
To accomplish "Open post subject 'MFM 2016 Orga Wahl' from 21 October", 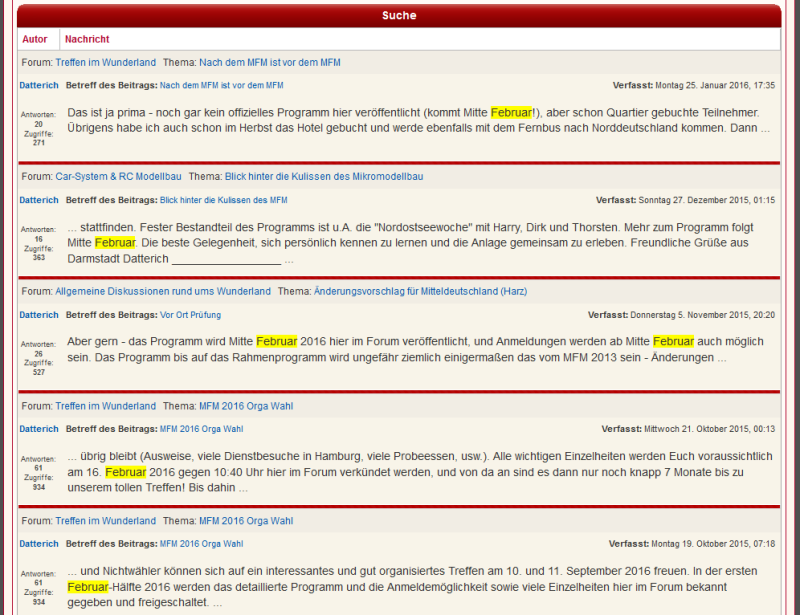I will coord(201,429).
